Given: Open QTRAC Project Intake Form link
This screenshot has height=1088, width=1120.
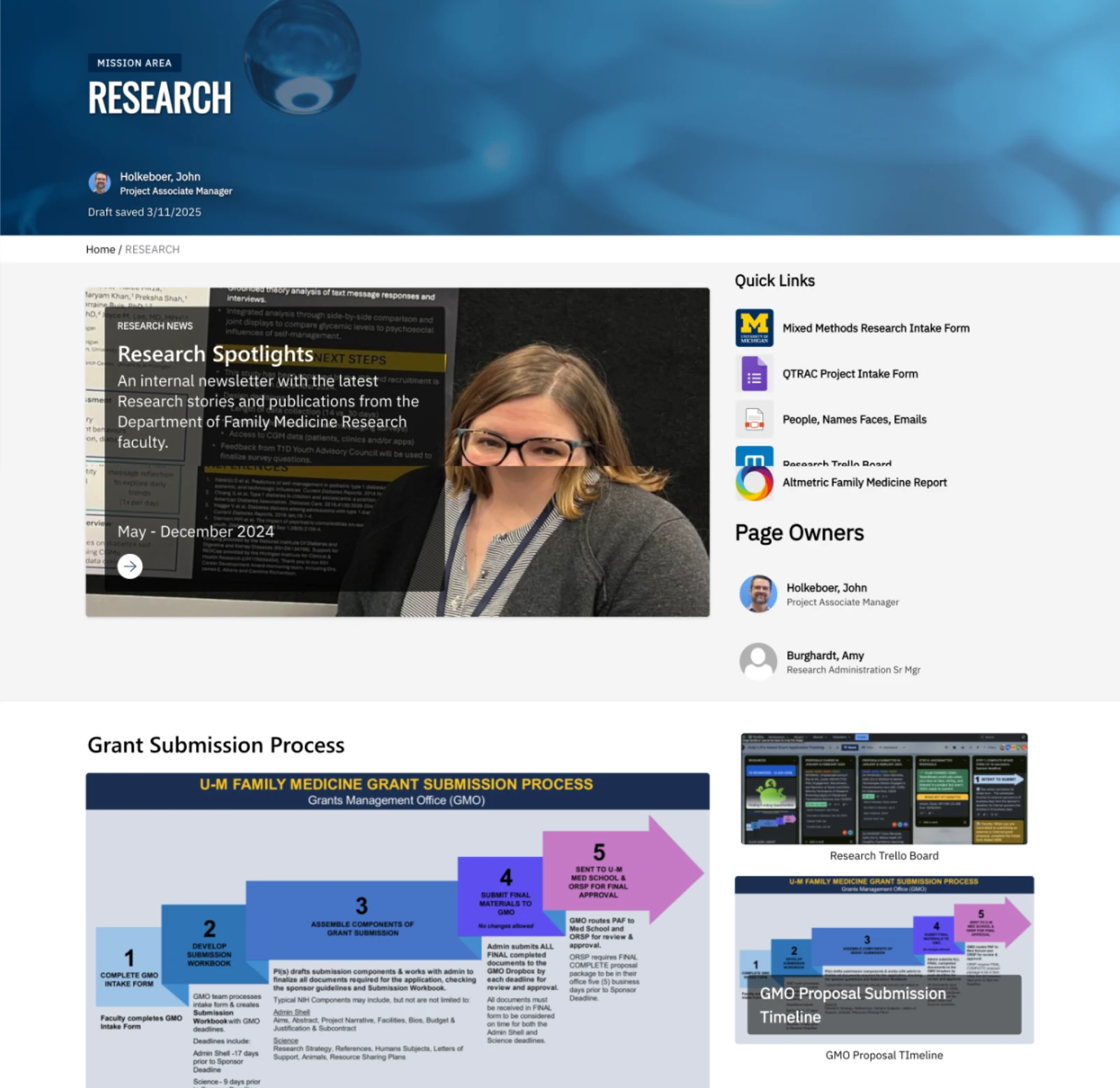Looking at the screenshot, I should tap(850, 374).
